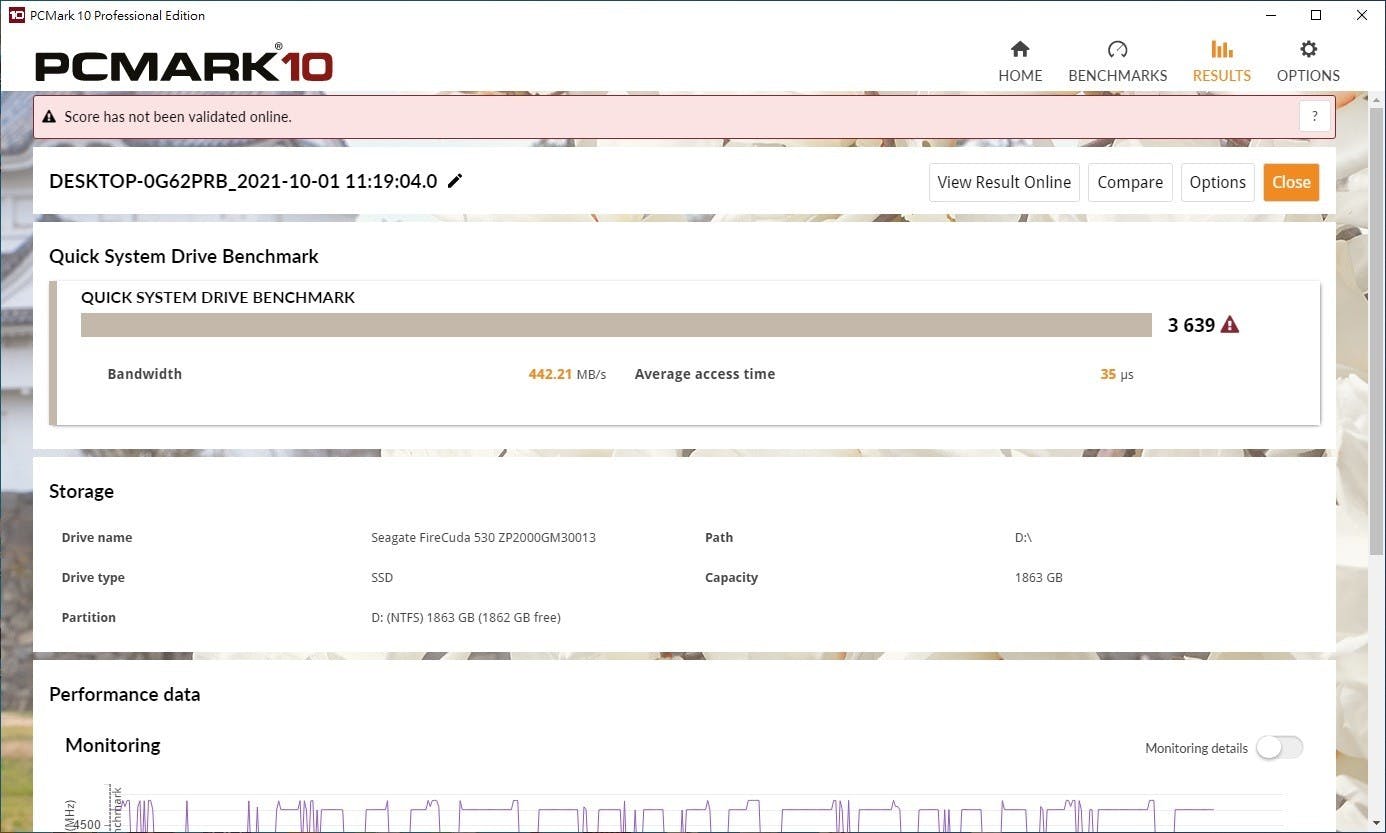
Task: Click drive name Seagate FireCuda 530 ZP2000GM30013
Action: click(483, 537)
